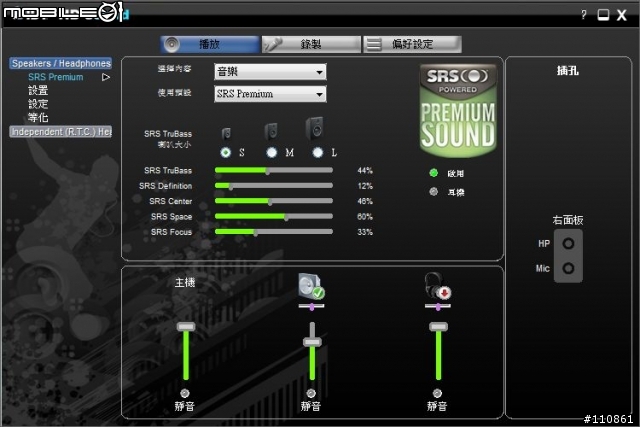Viewport: 640px width, 427px height.
Task: Open the 錄製 recording tab
Action: [311, 44]
